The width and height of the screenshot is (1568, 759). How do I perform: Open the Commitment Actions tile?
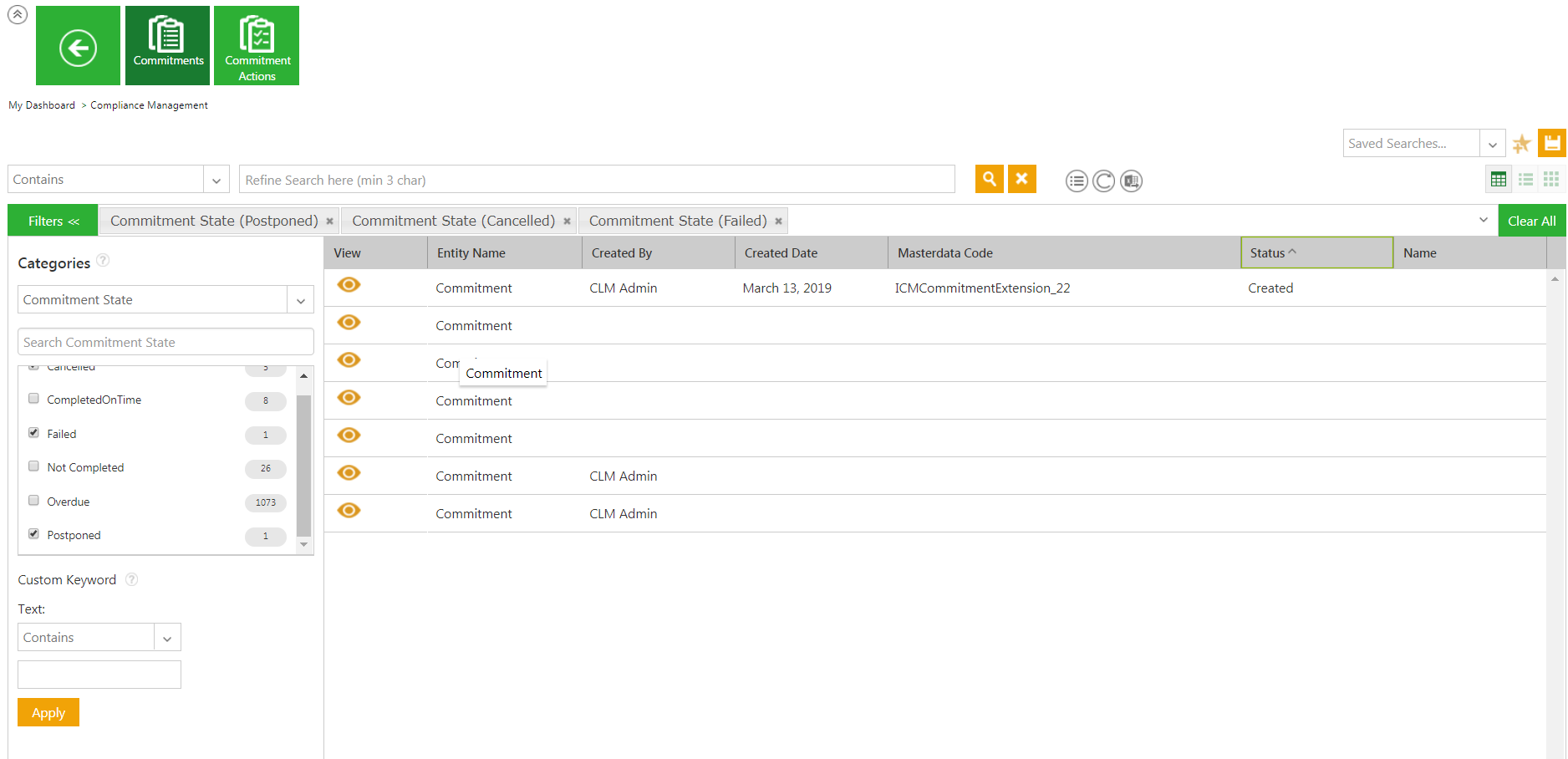[257, 46]
